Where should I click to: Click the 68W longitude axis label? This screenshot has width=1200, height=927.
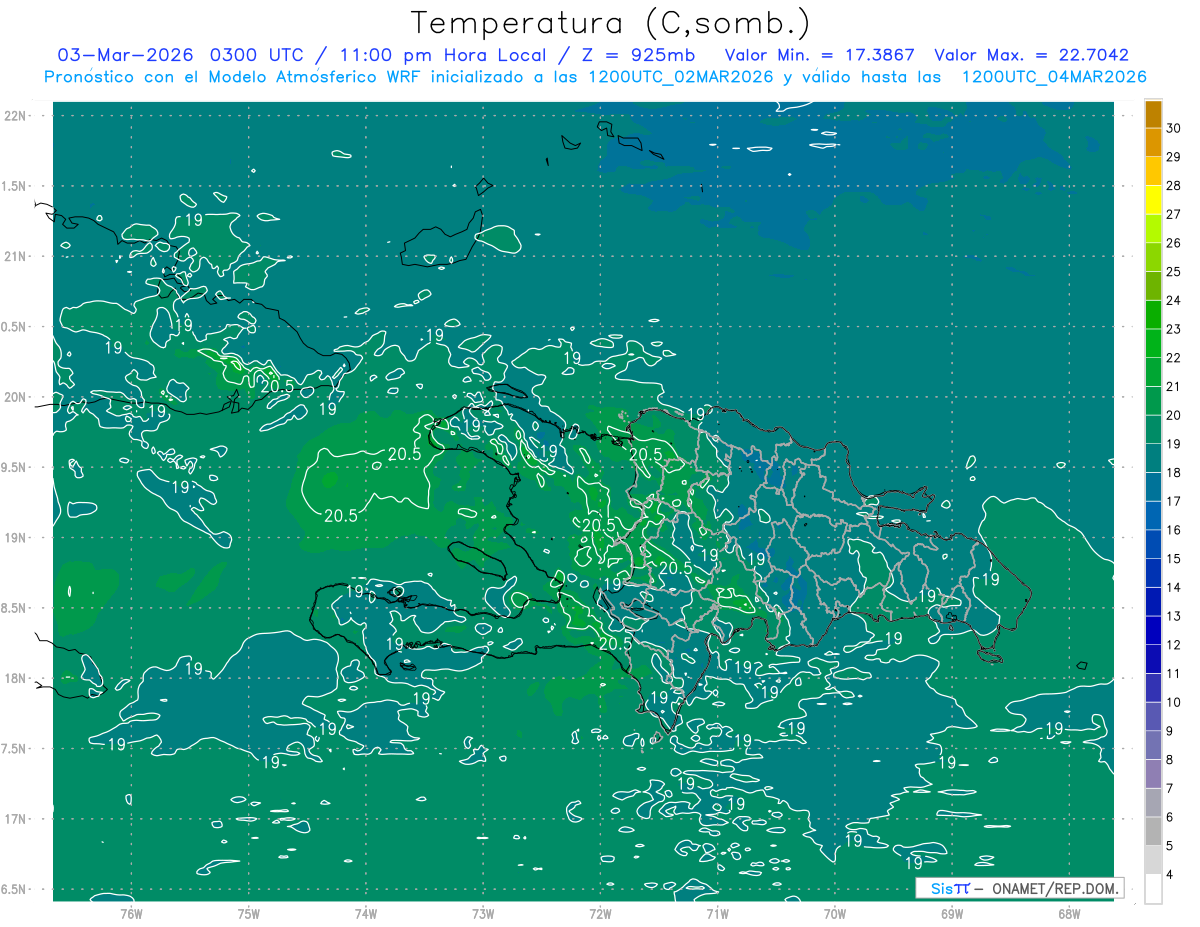1069,914
